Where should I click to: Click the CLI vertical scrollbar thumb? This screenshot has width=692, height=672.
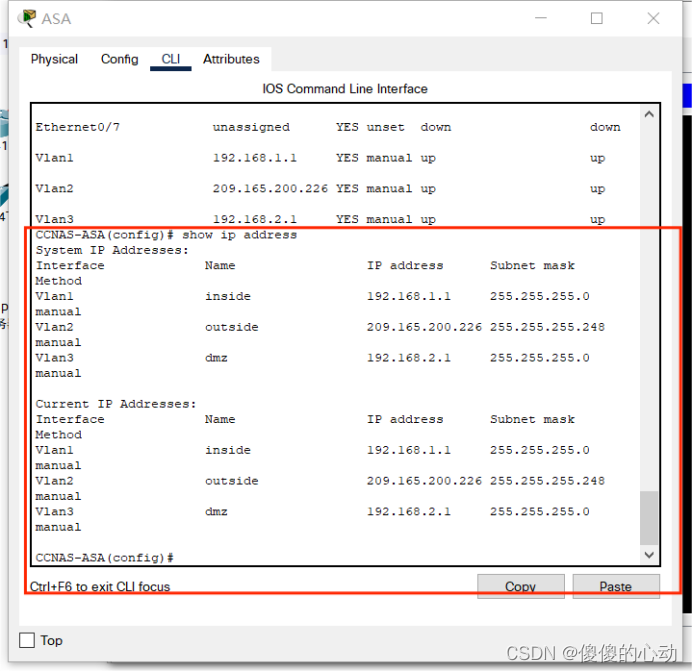tap(649, 518)
